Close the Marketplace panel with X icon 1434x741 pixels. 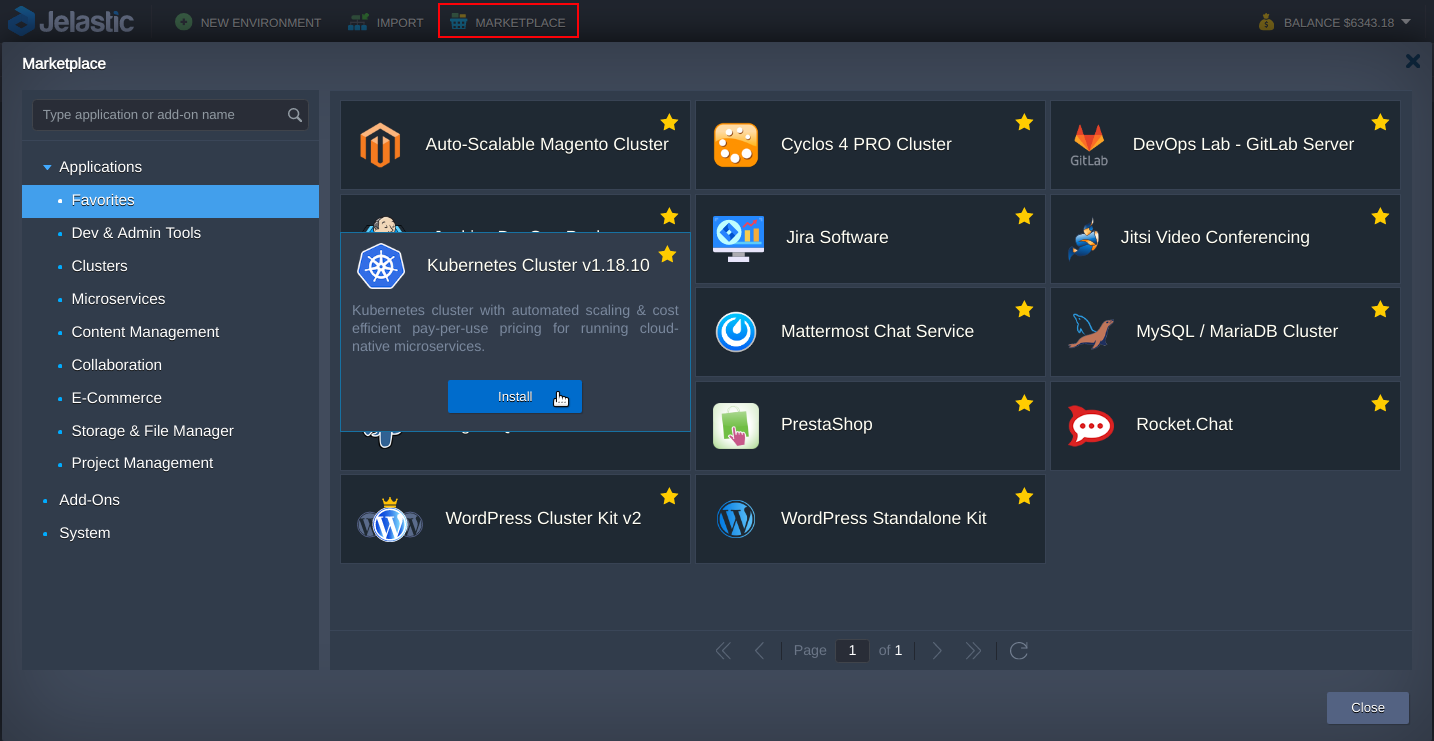click(1413, 62)
